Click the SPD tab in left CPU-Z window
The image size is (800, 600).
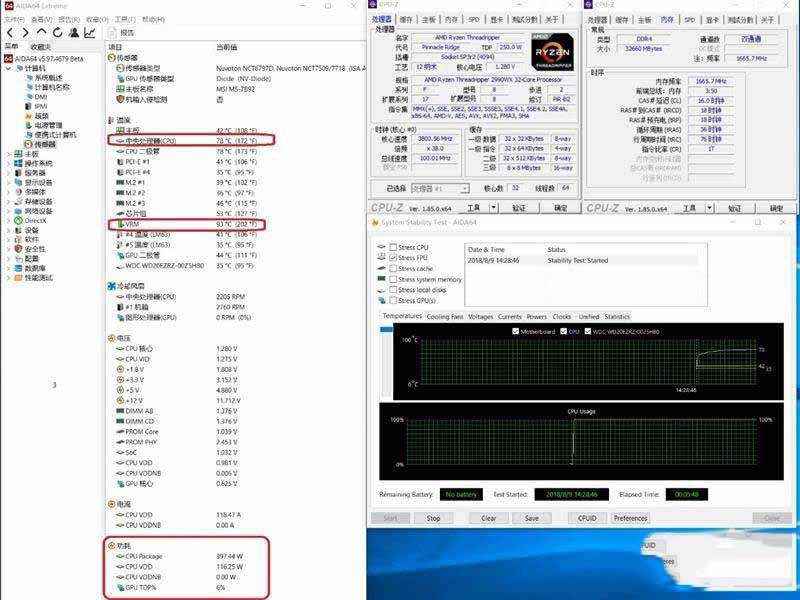(473, 19)
